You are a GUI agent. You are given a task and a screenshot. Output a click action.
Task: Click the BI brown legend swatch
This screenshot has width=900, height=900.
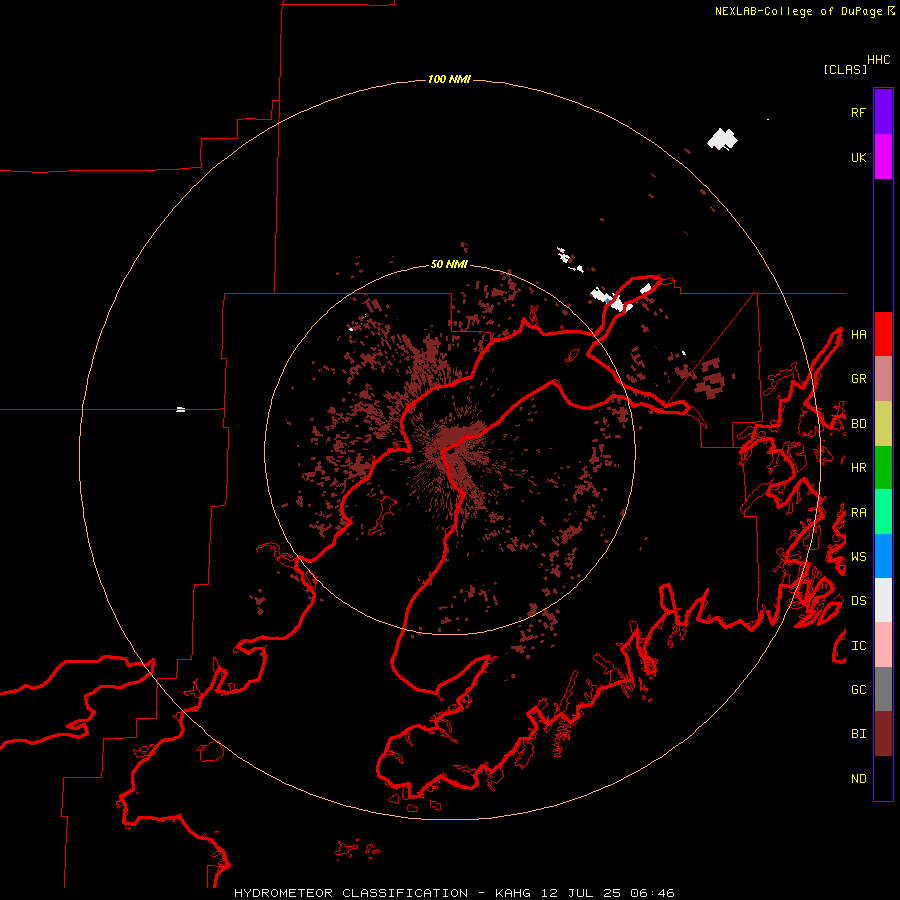883,734
